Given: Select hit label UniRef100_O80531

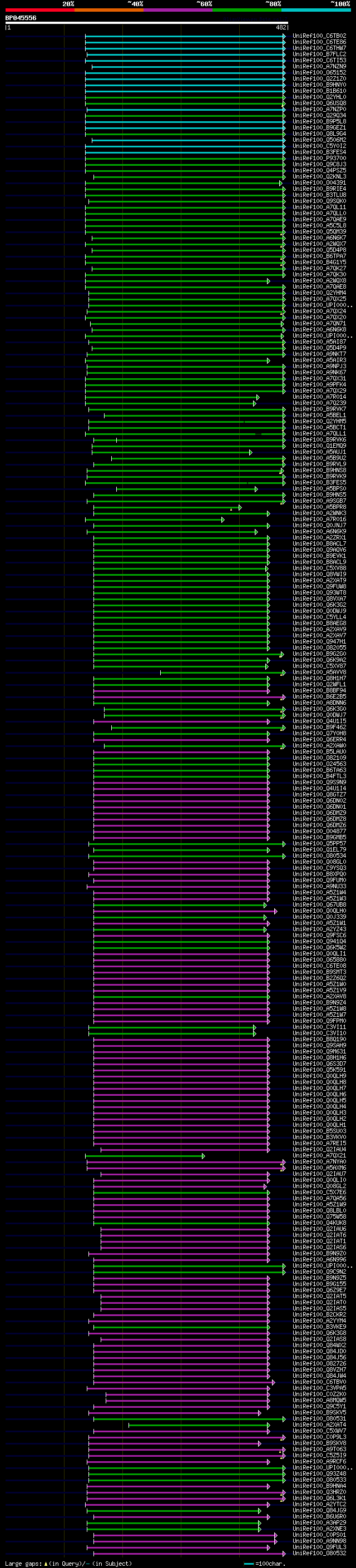Looking at the screenshot, I should coord(319,1418).
